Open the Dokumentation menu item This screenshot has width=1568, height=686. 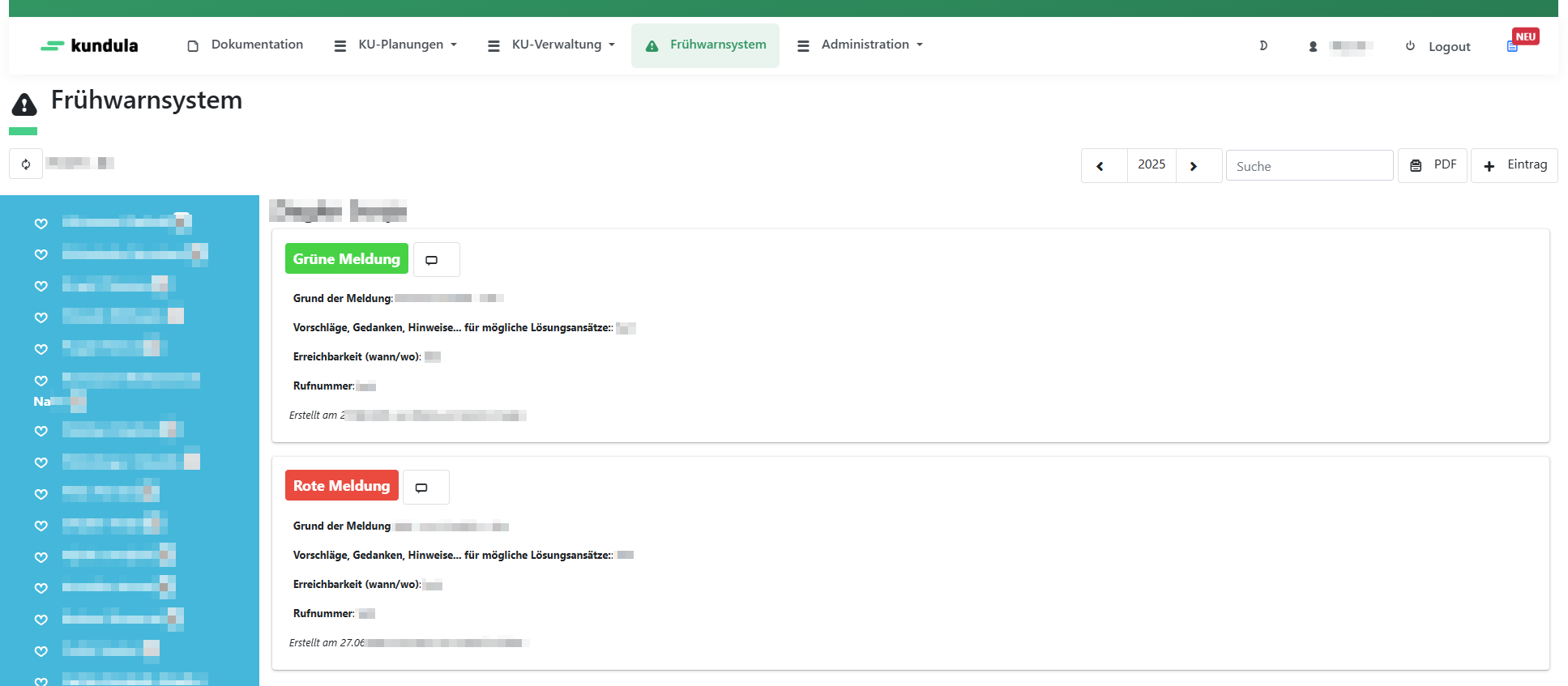point(245,45)
